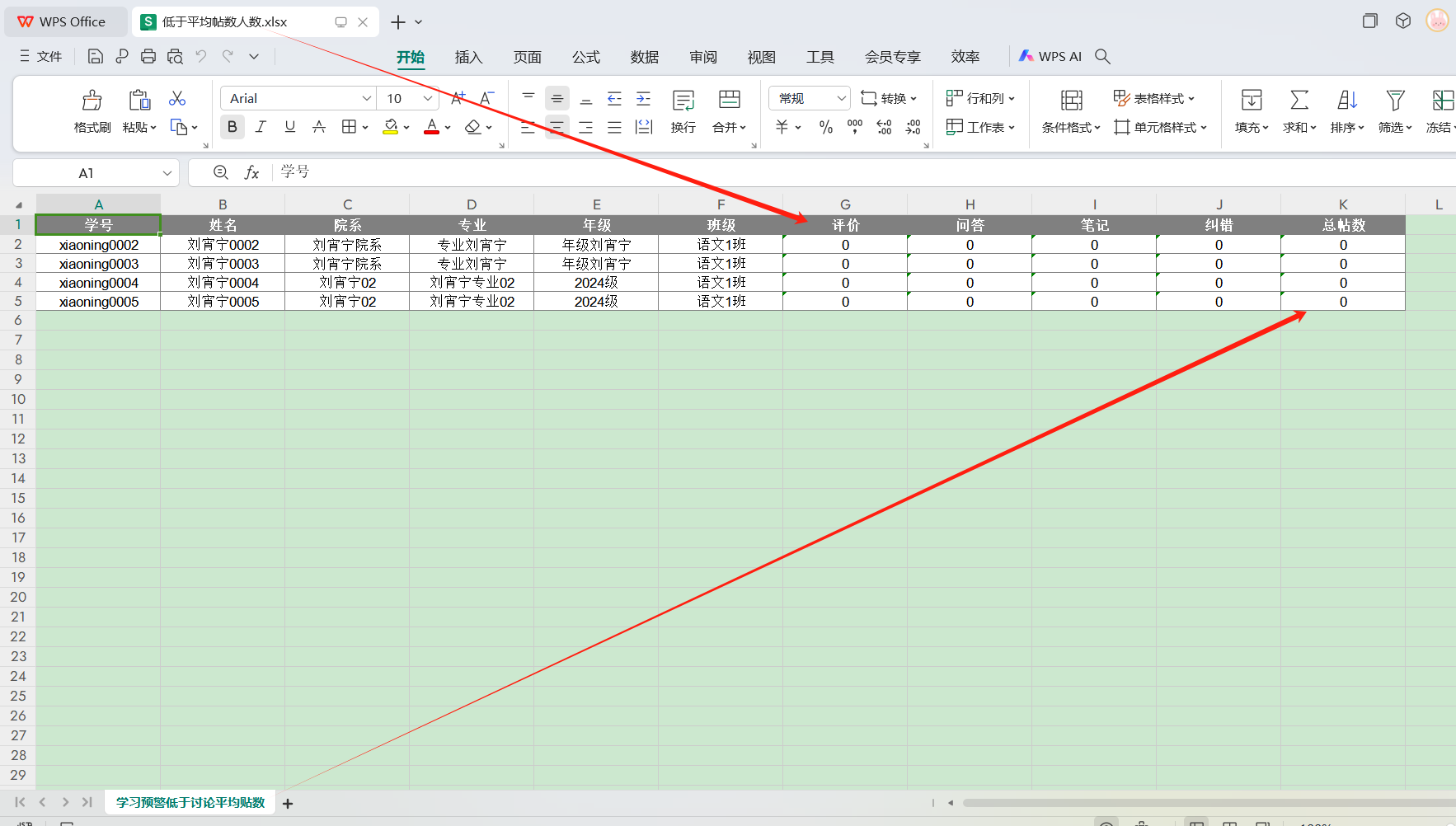Image resolution: width=1456 pixels, height=826 pixels.
Task: Click the WPS AI button
Action: pyautogui.click(x=1050, y=56)
